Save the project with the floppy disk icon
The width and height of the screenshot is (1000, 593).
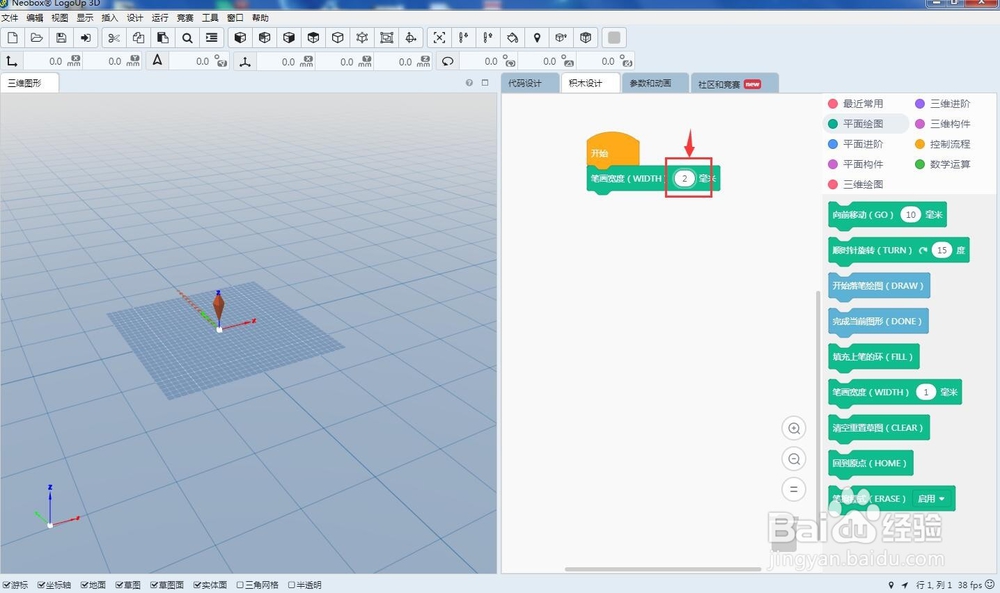(61, 38)
